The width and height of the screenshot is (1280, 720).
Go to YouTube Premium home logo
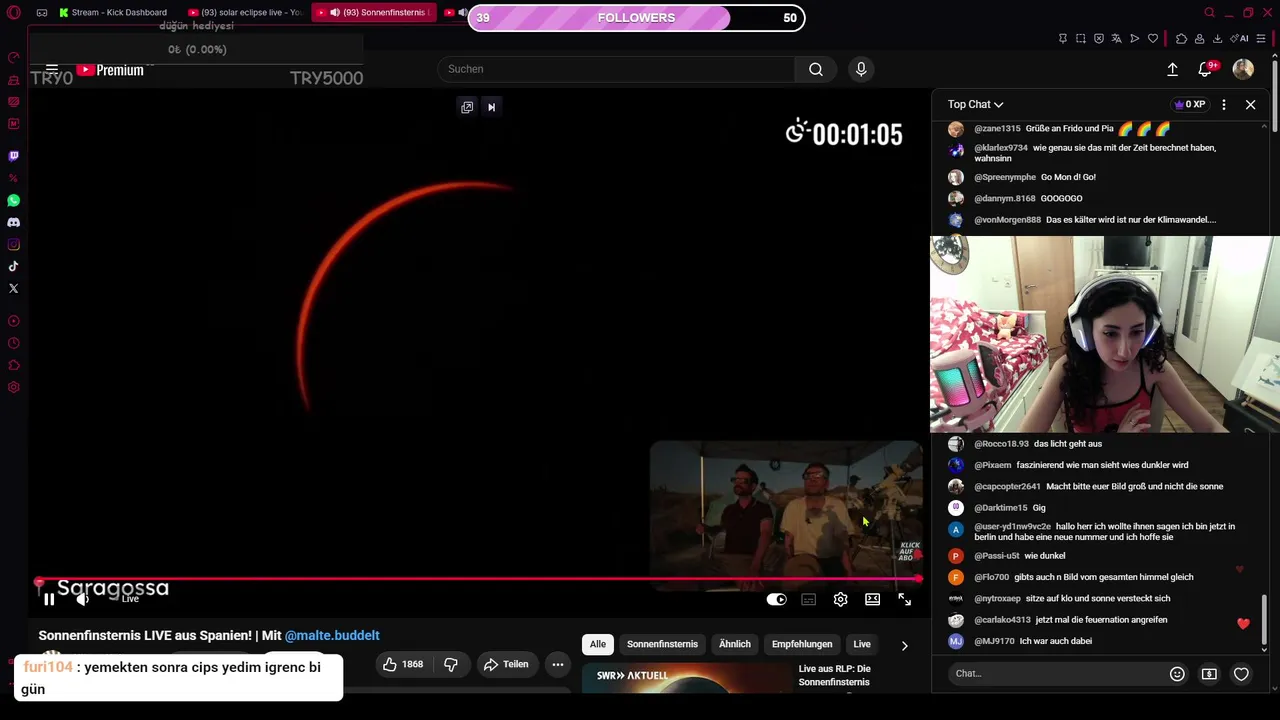click(111, 70)
